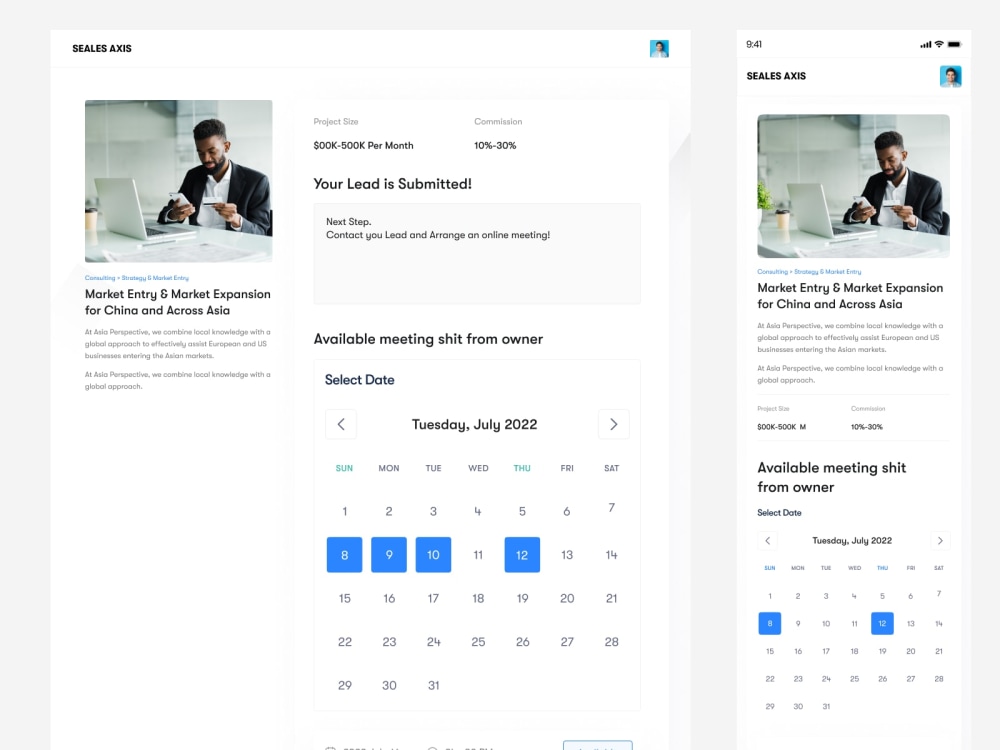The width and height of the screenshot is (1000, 750).
Task: Open Consulting breadcrumb link on mobile
Action: [772, 271]
